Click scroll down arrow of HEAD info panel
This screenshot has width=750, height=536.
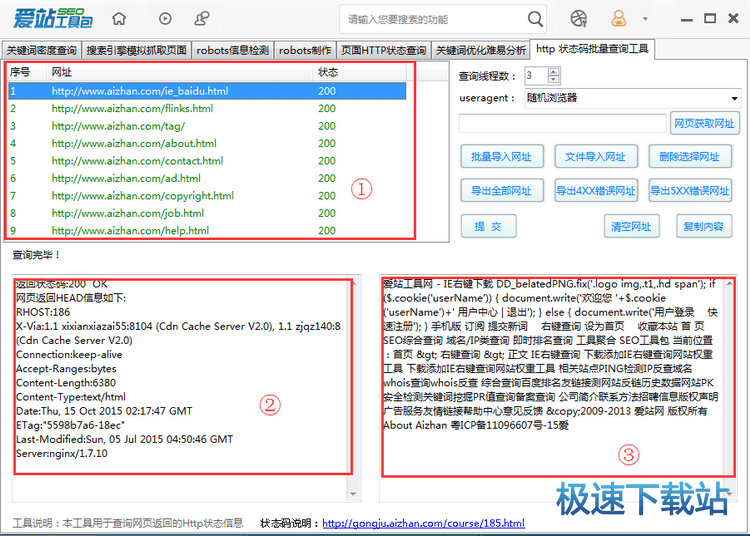[x=353, y=494]
